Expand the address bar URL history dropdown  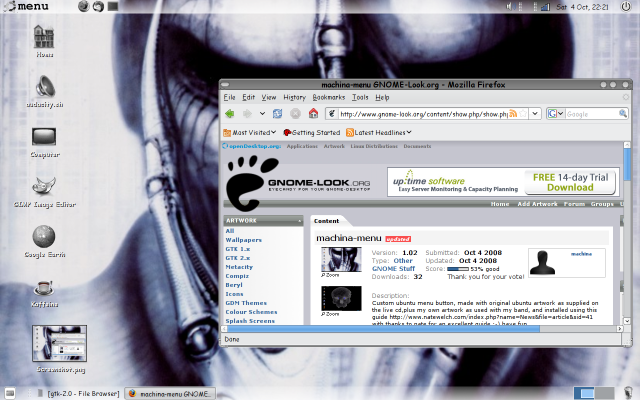pos(535,113)
